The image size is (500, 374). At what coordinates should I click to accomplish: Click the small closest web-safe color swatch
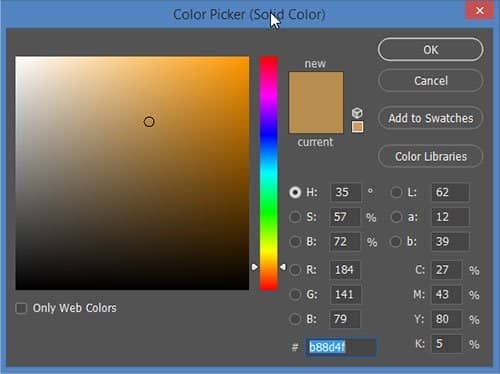click(x=357, y=127)
